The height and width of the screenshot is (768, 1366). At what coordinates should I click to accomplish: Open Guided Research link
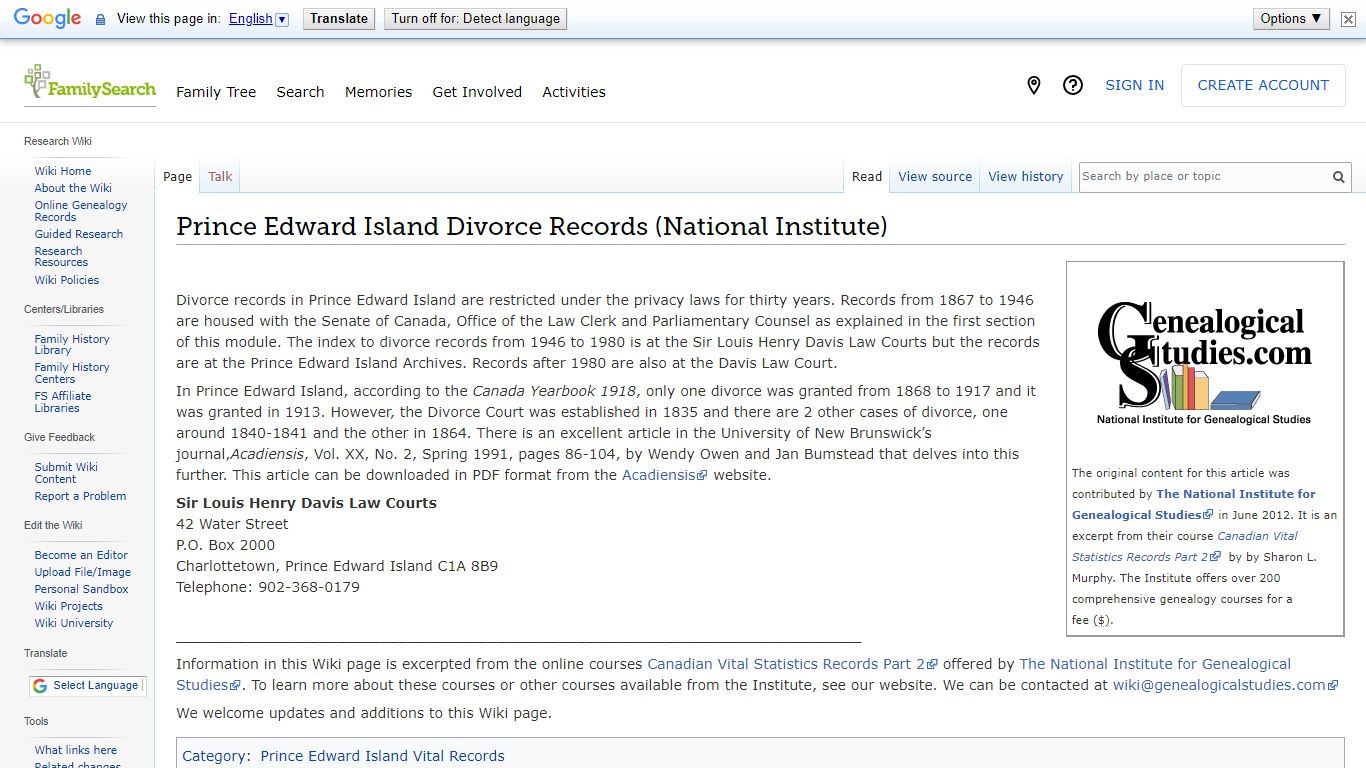(x=79, y=234)
